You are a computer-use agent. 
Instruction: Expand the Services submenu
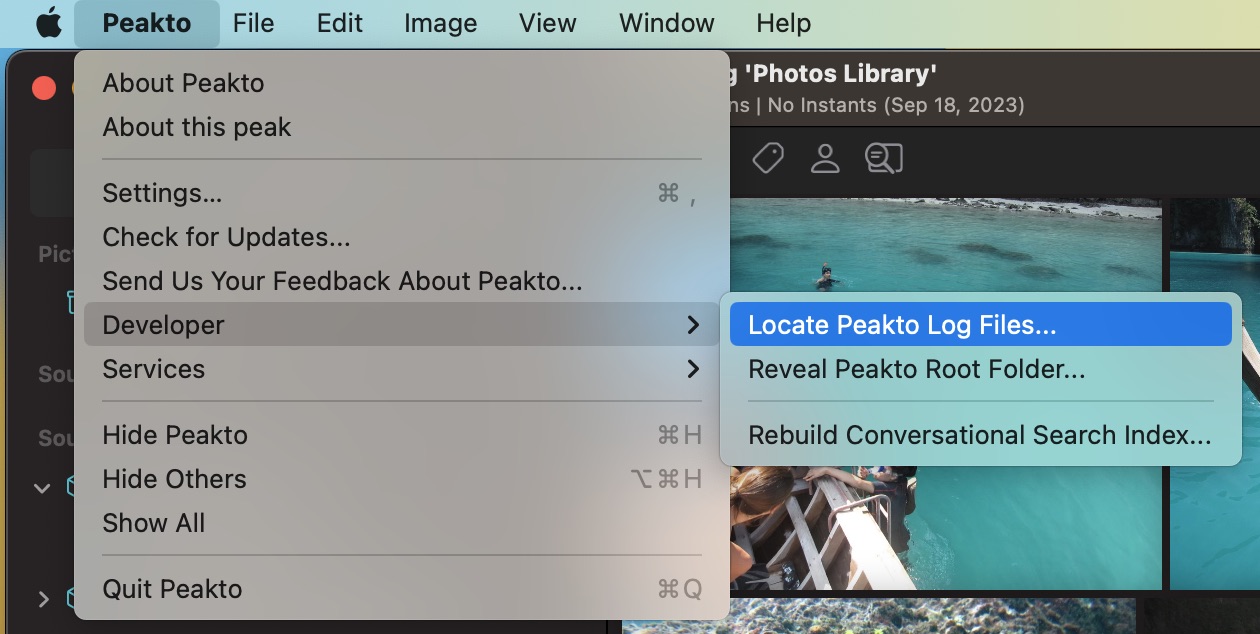(x=401, y=369)
